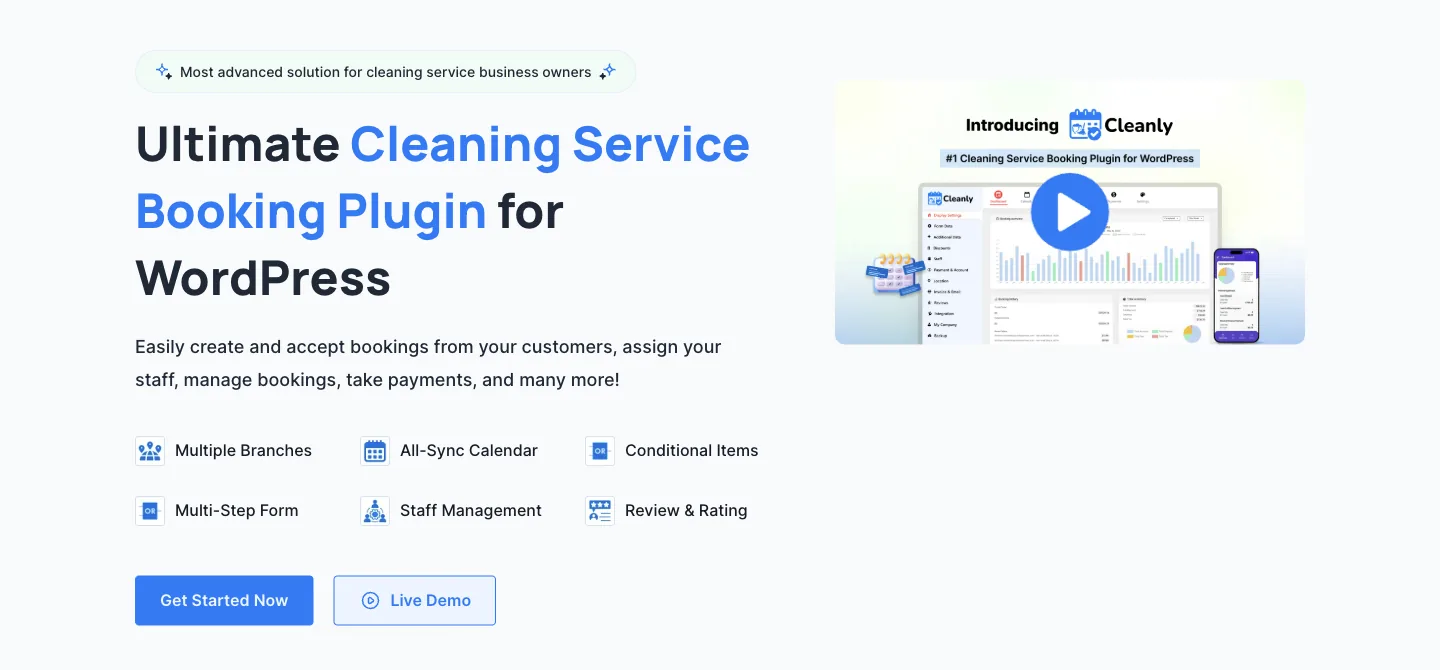Click the Conditional Items icon

[x=600, y=451]
